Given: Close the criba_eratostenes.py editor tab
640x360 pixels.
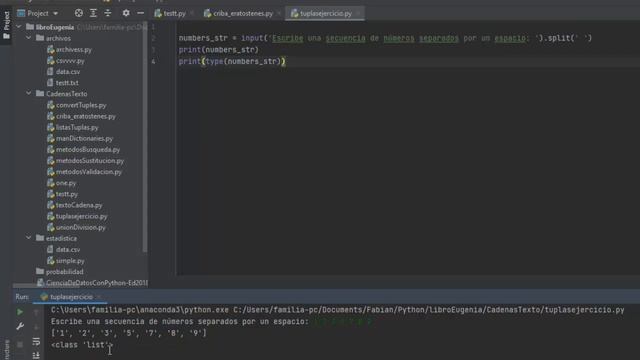Looking at the screenshot, I should [x=279, y=13].
